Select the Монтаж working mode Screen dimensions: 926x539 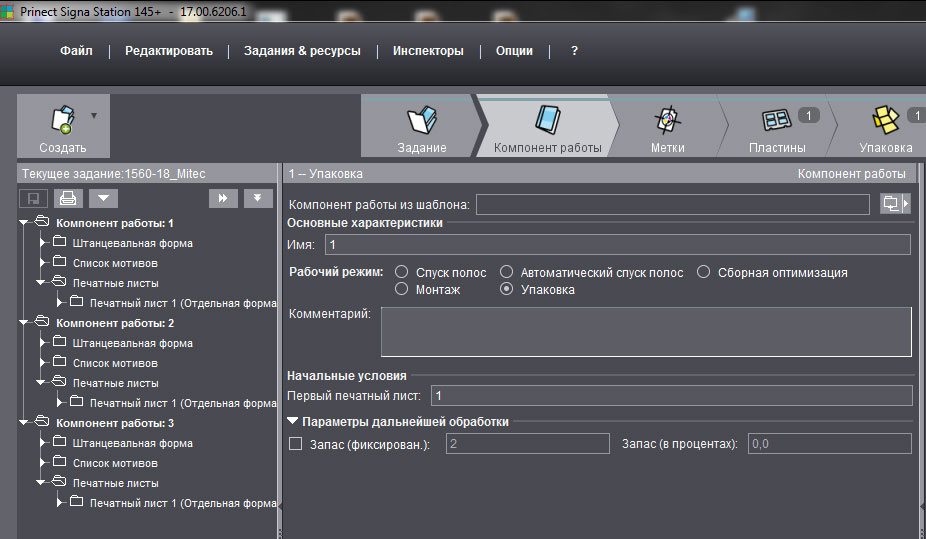tap(402, 290)
